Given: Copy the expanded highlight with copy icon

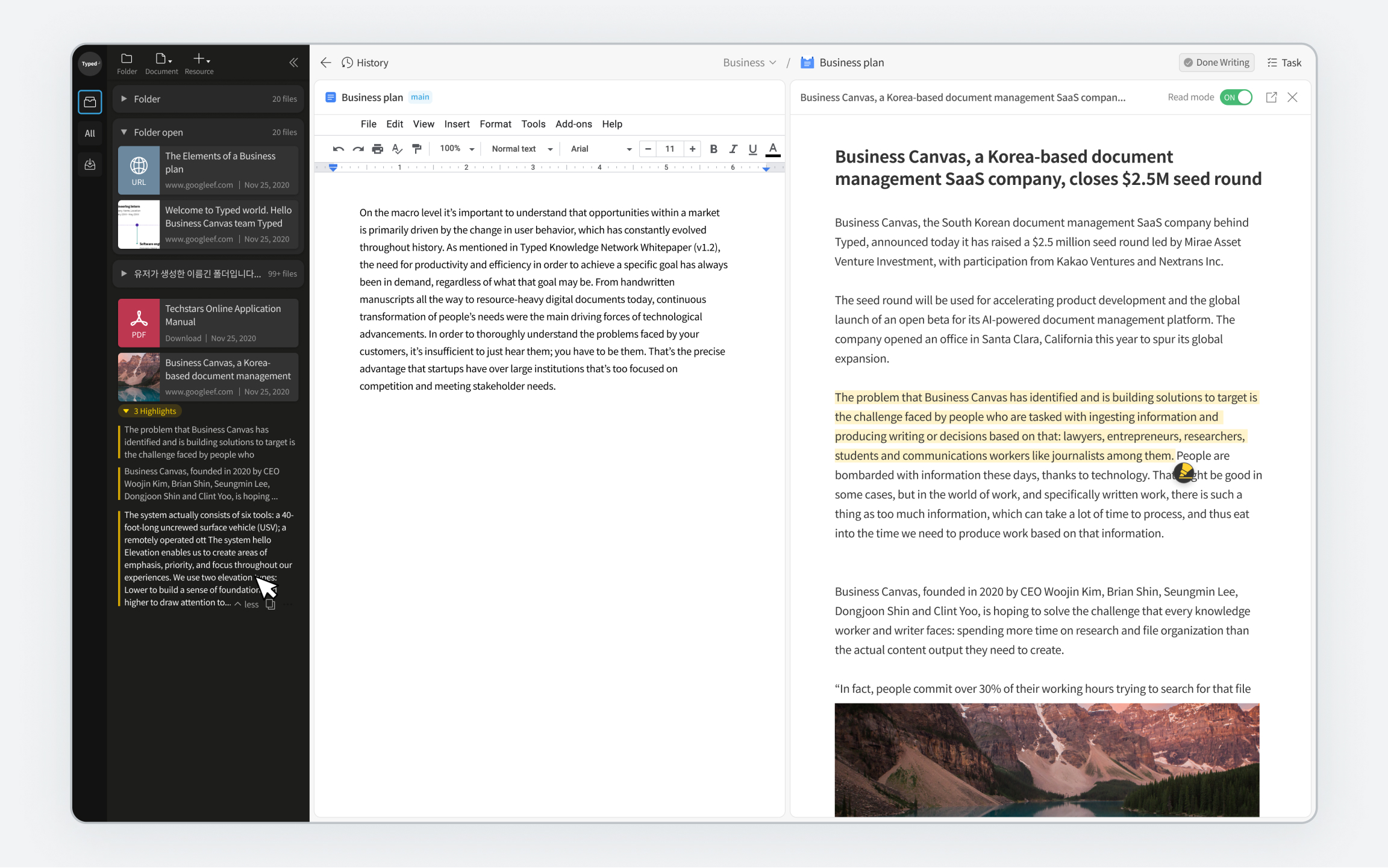Looking at the screenshot, I should (x=270, y=605).
